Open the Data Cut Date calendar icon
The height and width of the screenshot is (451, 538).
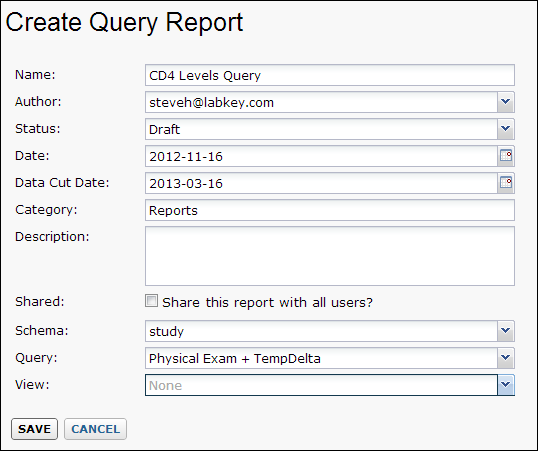pos(506,183)
